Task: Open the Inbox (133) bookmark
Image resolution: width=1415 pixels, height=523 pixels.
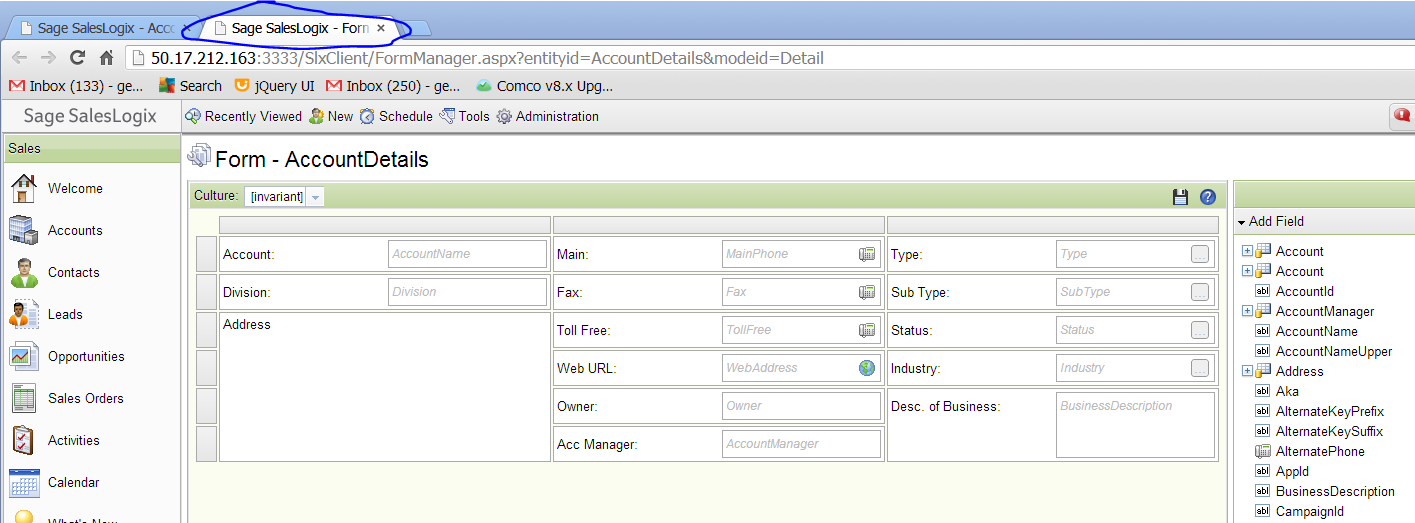Action: coord(76,86)
